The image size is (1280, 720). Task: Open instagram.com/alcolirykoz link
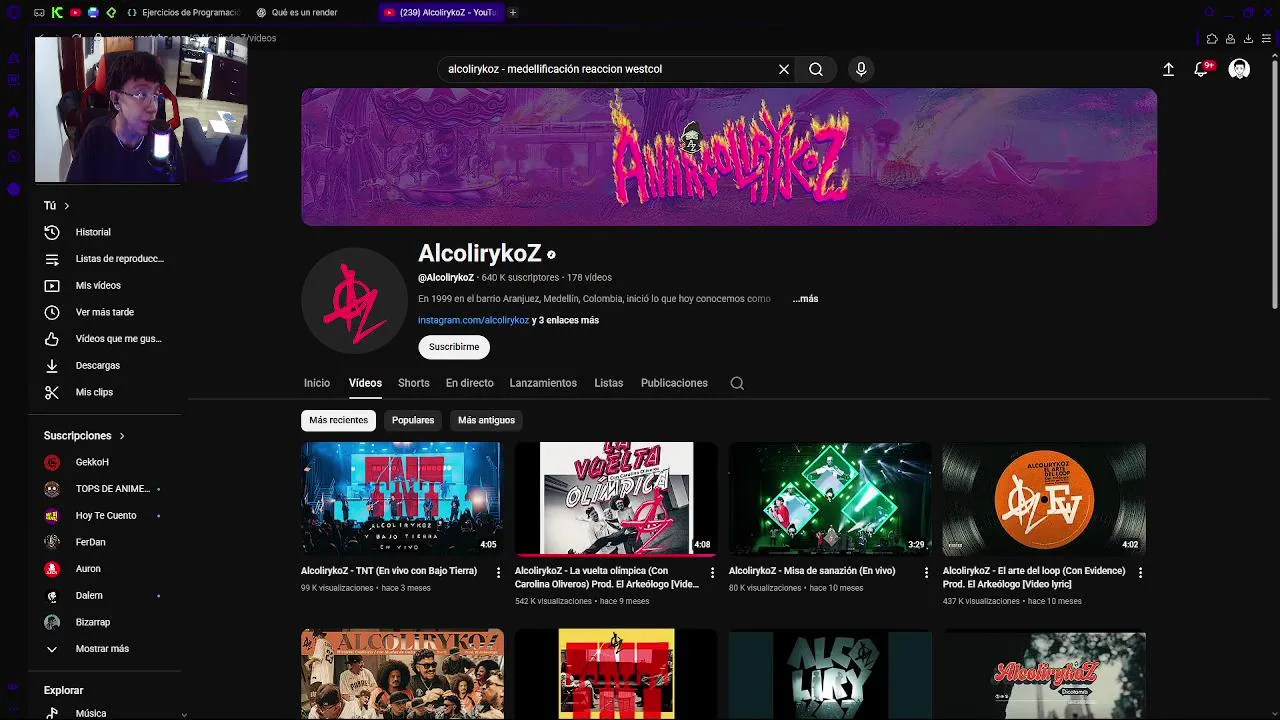click(473, 320)
